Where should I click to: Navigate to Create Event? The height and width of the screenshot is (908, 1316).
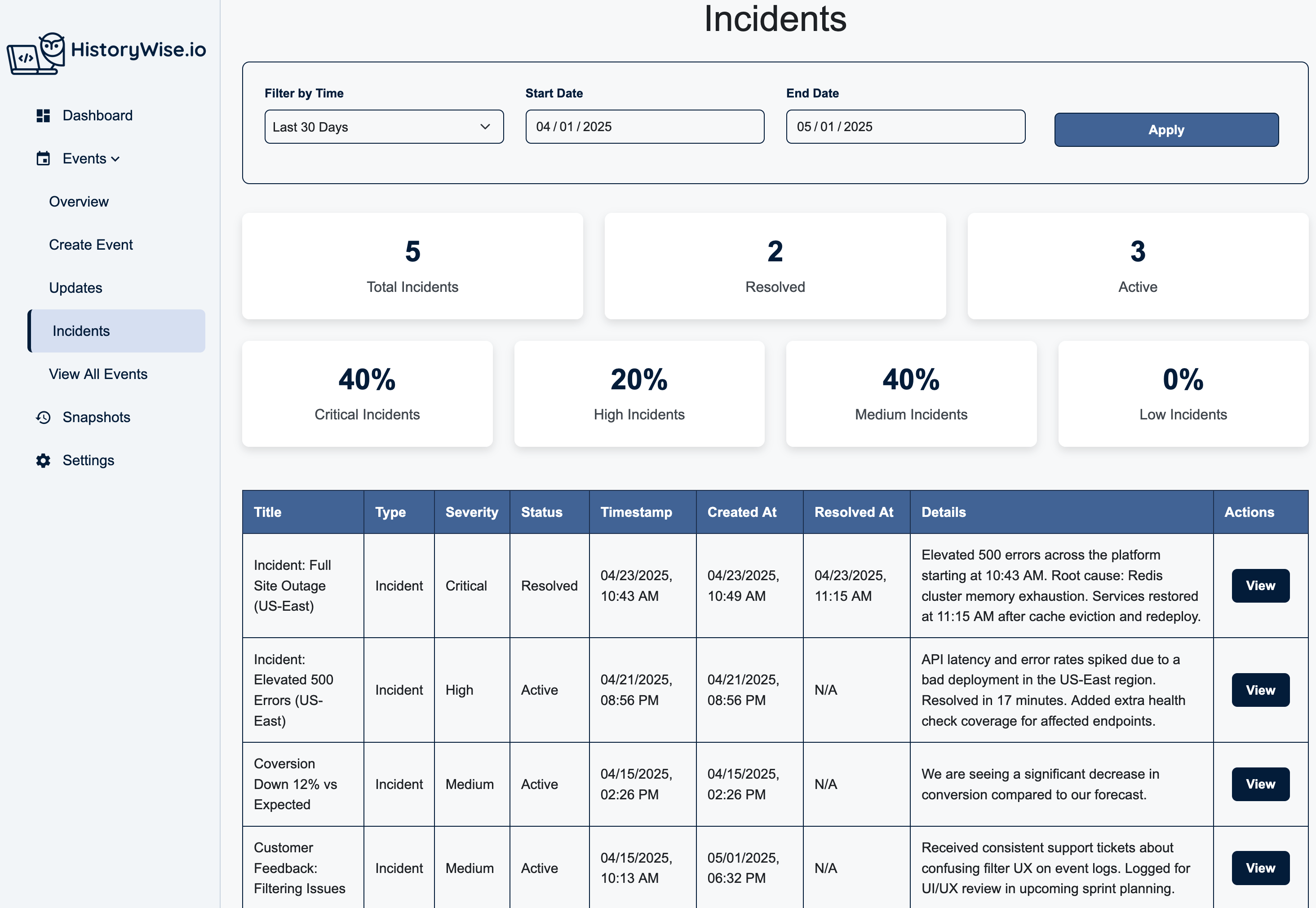tap(90, 244)
